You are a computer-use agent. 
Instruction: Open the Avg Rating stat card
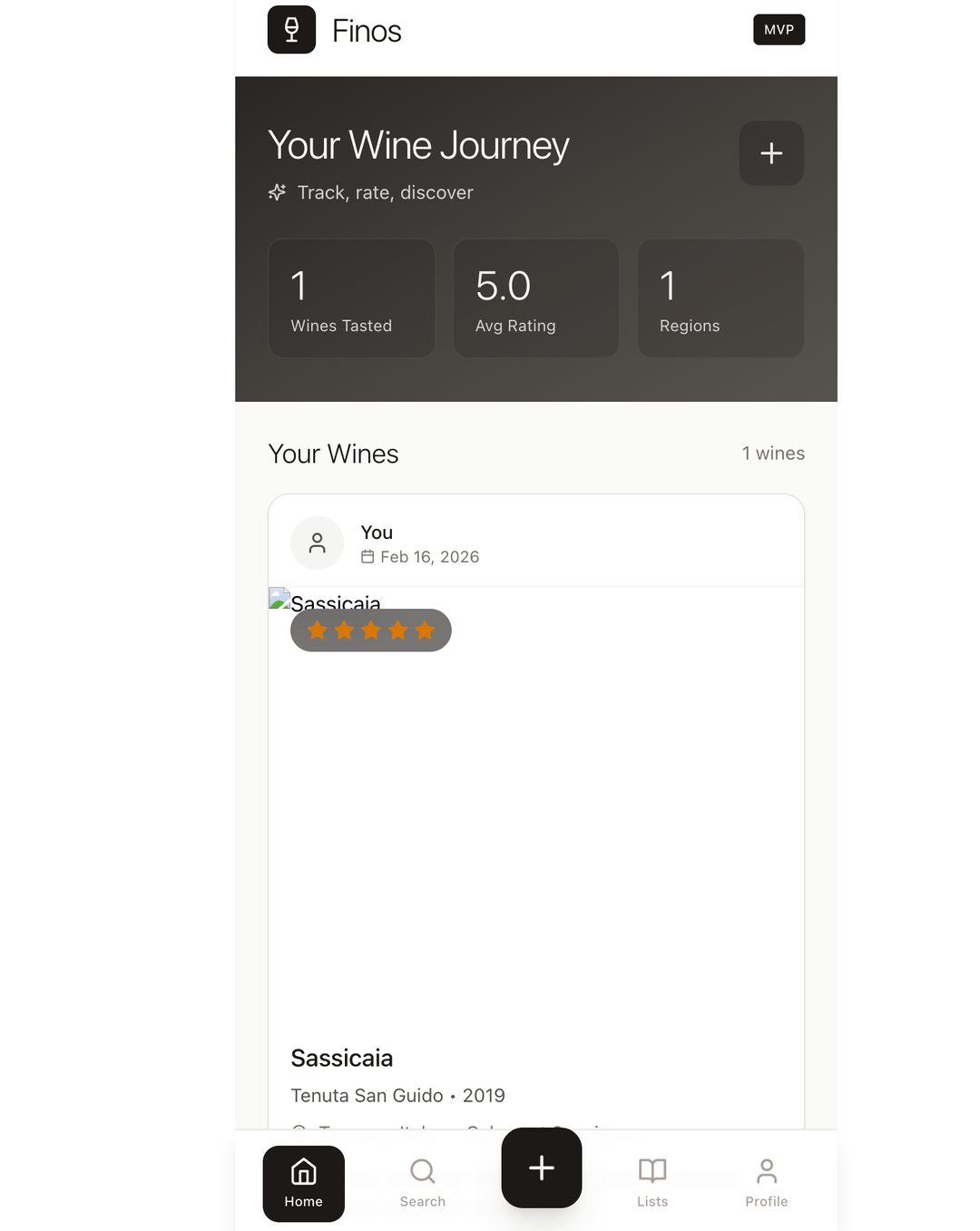point(535,298)
